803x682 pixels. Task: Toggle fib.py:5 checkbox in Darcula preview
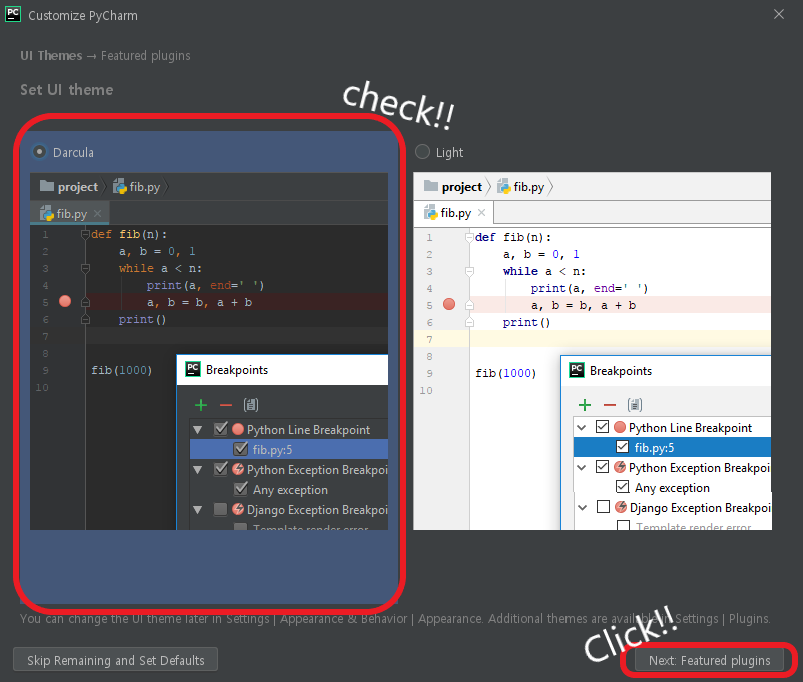(241, 449)
